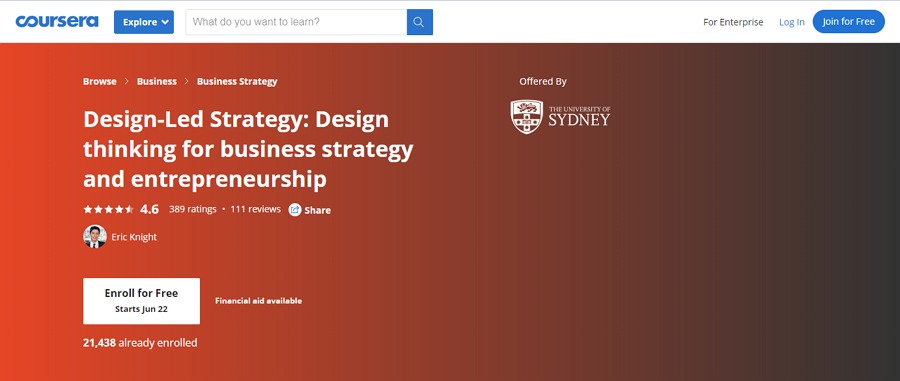
Task: Click the Join for Free button
Action: coord(848,22)
